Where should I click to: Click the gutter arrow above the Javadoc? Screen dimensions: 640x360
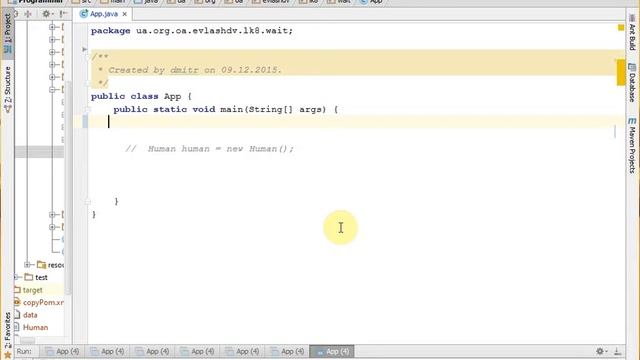[x=85, y=49]
